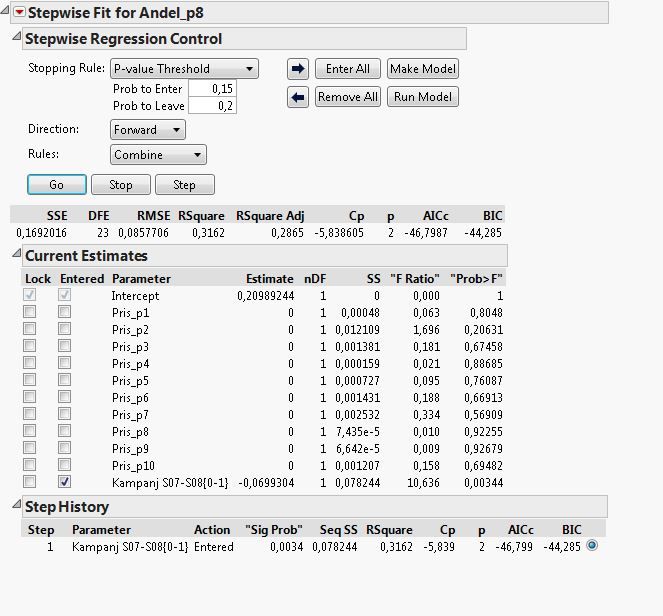663x616 pixels.
Task: Click the Prob>F value 0,00344
Action: pos(484,483)
